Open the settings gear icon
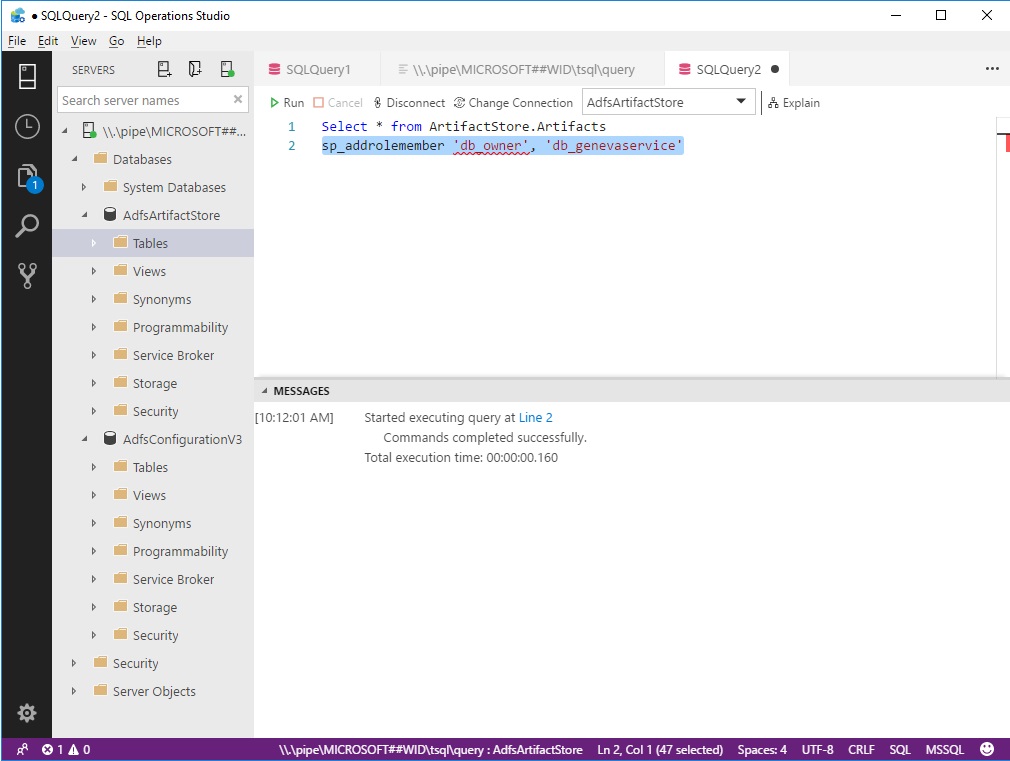Screen dimensions: 1010x761 pos(26,713)
